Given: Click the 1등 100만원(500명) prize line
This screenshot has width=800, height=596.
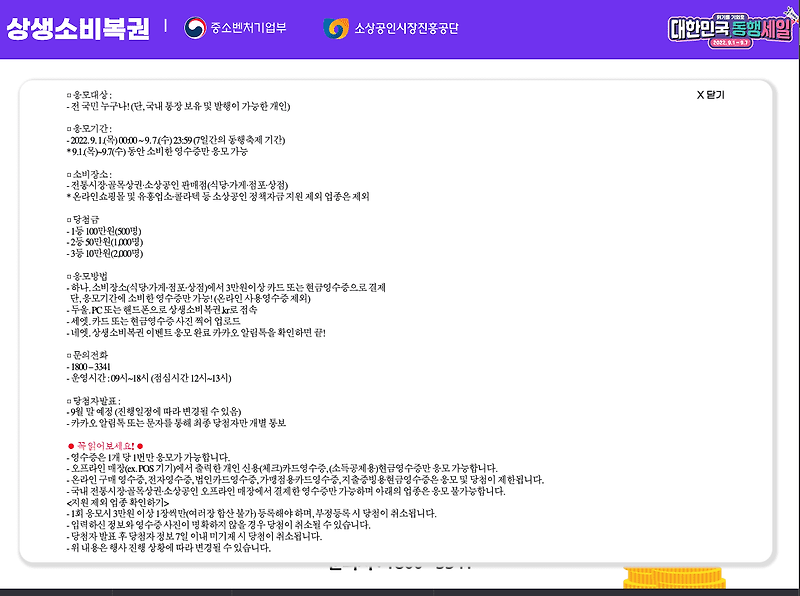Looking at the screenshot, I should tap(104, 231).
